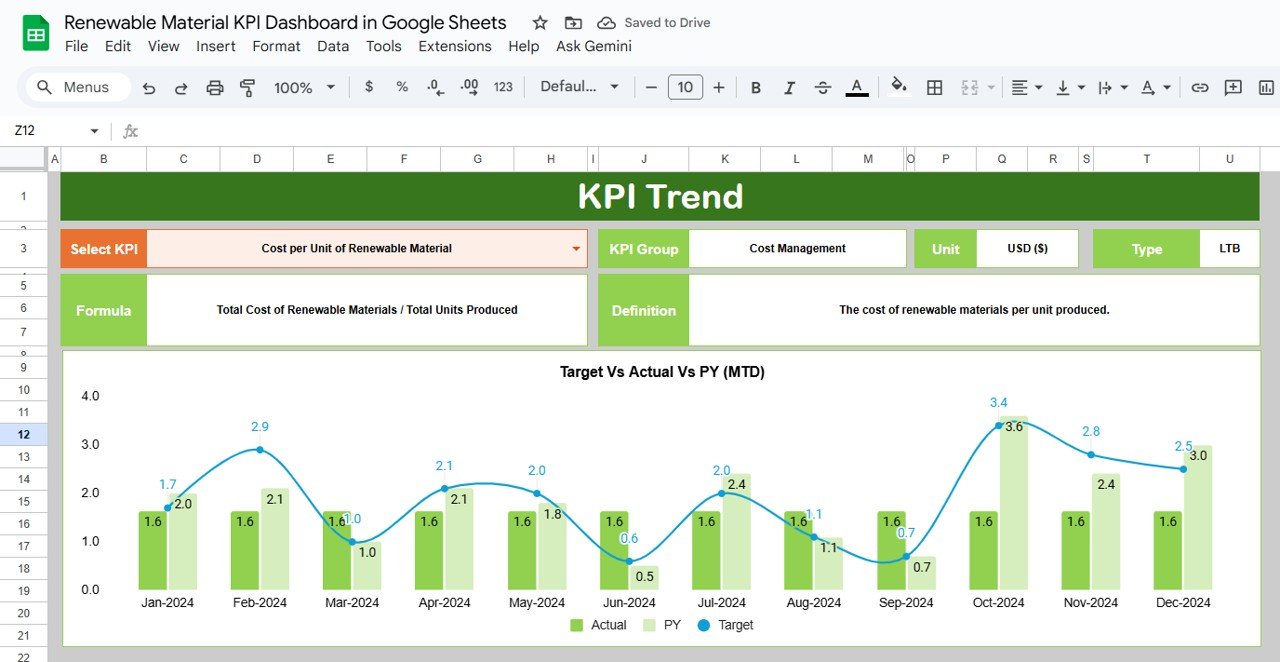
Task: Select the Paint format tool
Action: point(247,87)
